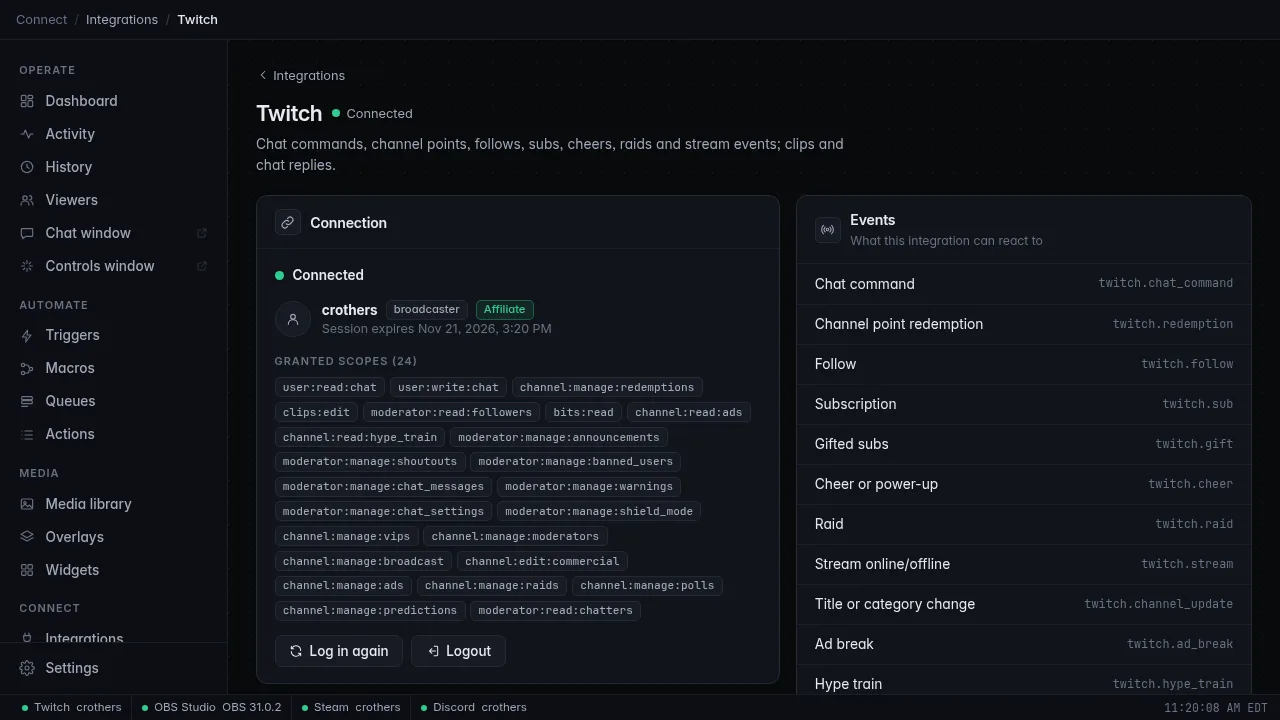Click the moderator:read:chatters scope tag

click(555, 610)
